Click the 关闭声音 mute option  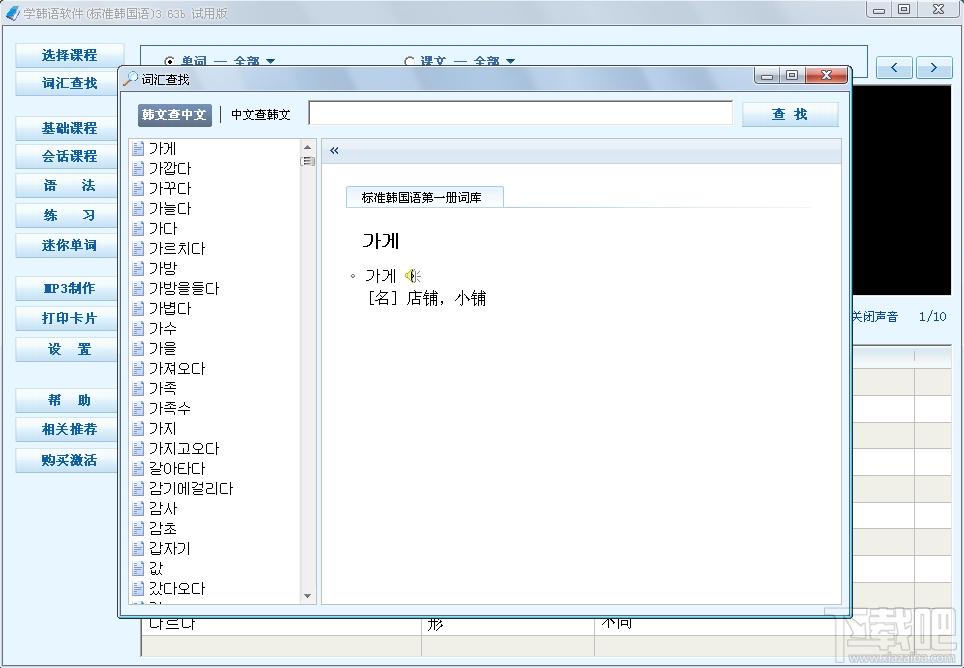(x=875, y=316)
